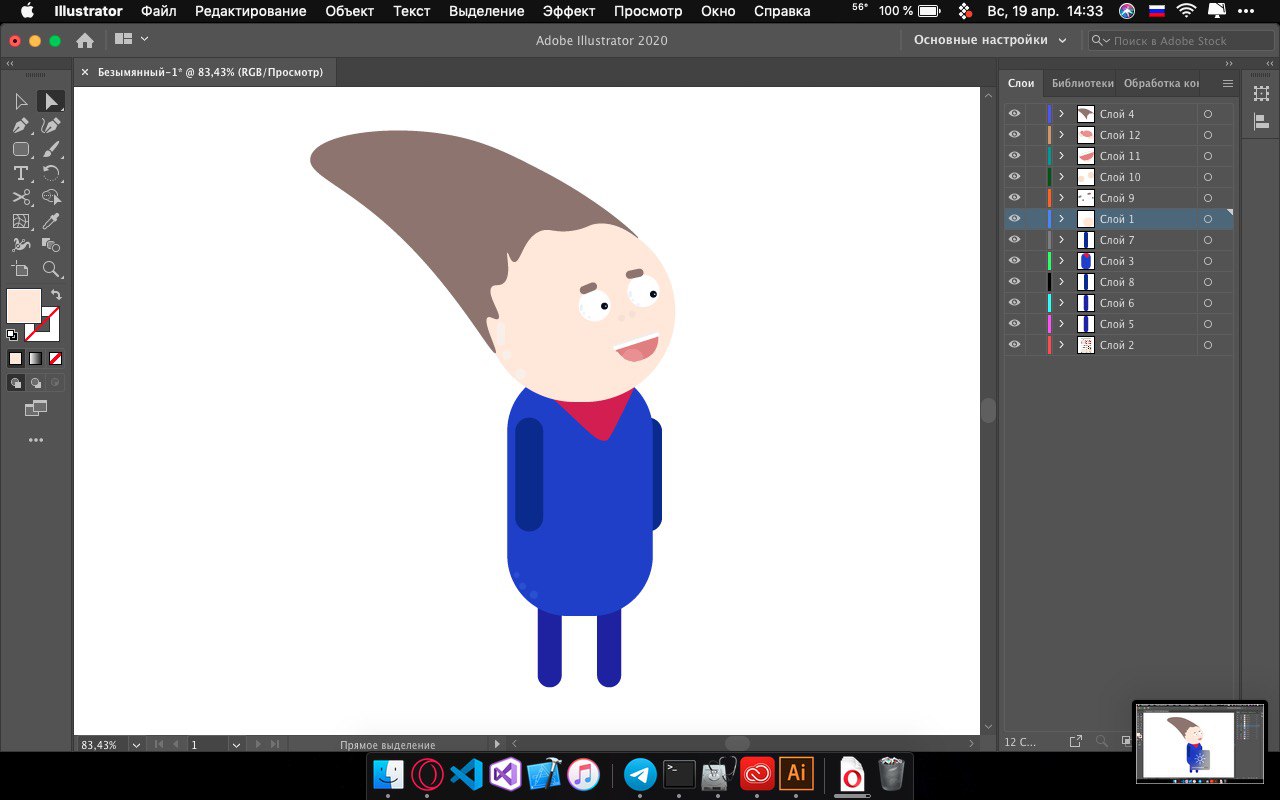Image resolution: width=1280 pixels, height=800 pixels.
Task: Open Telegram from the dock
Action: click(x=640, y=773)
